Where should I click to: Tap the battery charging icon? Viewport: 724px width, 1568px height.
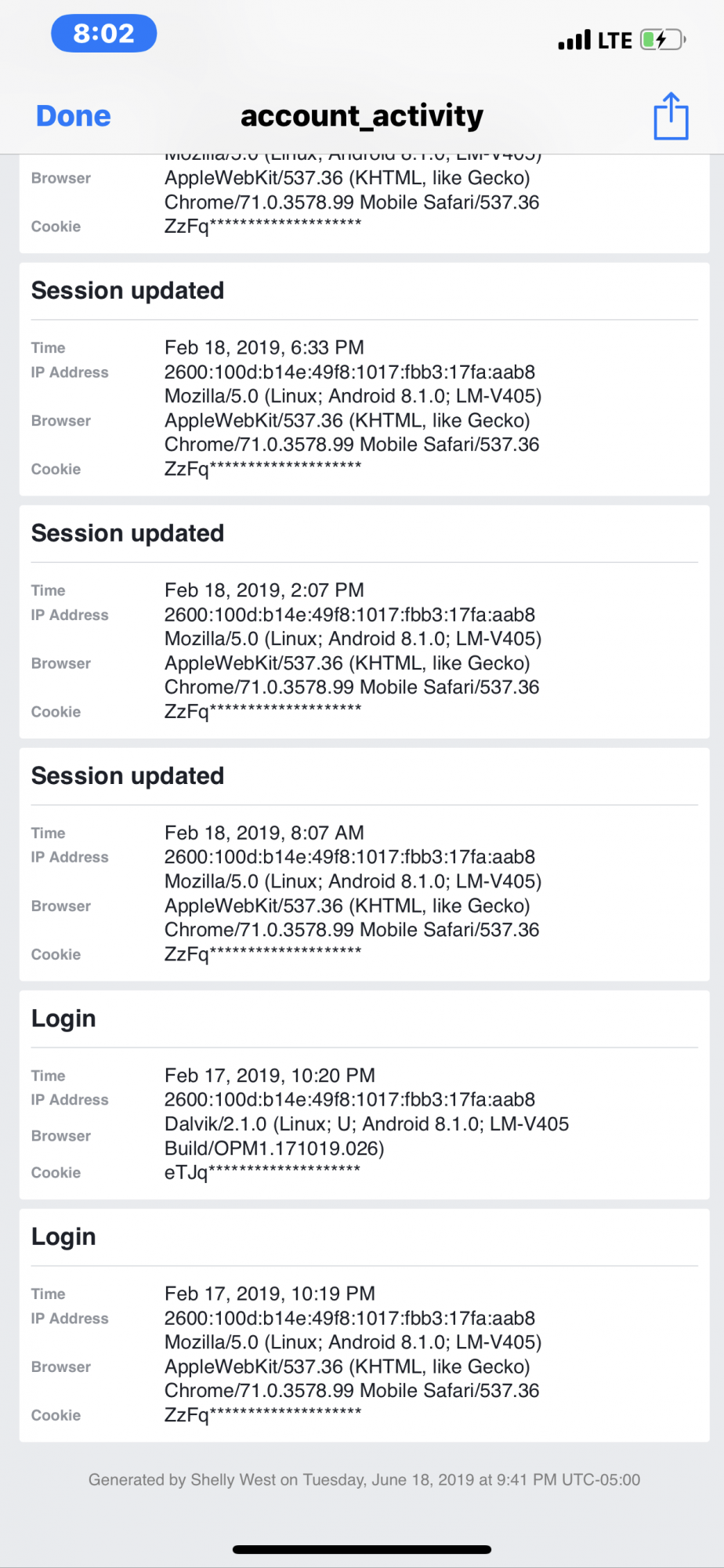(x=663, y=40)
